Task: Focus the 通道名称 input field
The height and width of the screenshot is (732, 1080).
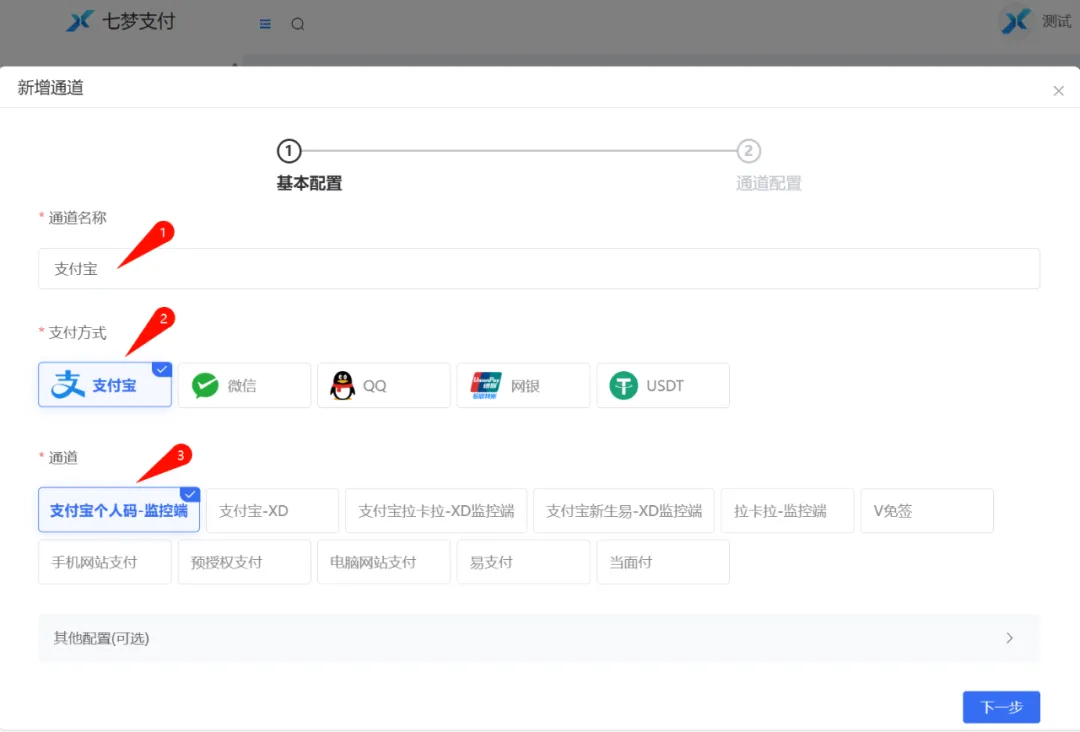Action: 539,269
